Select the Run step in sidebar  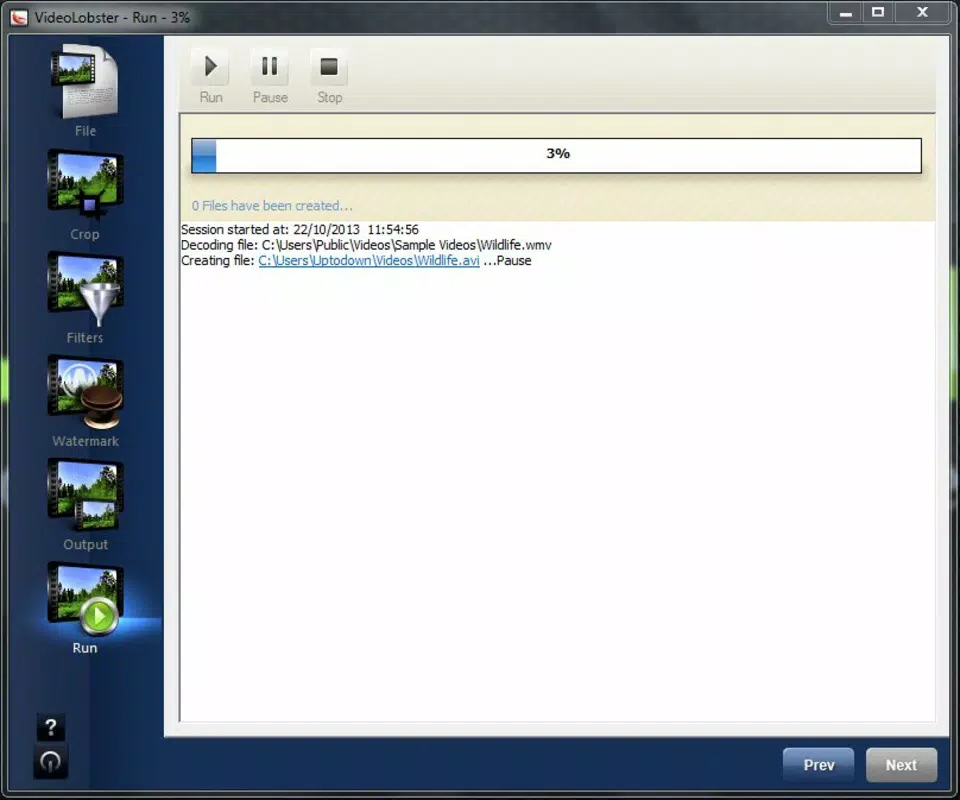[x=84, y=608]
